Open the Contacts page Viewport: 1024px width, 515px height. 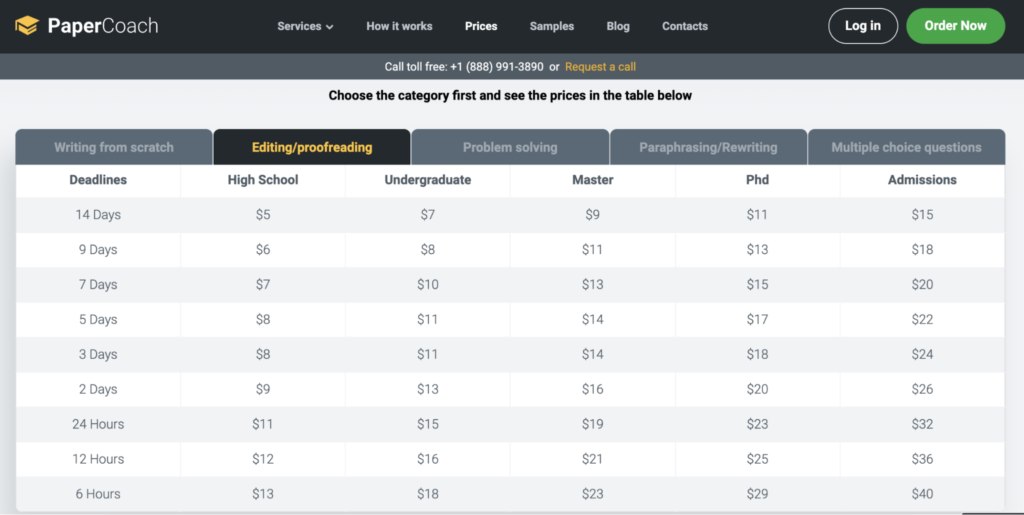[x=684, y=26]
